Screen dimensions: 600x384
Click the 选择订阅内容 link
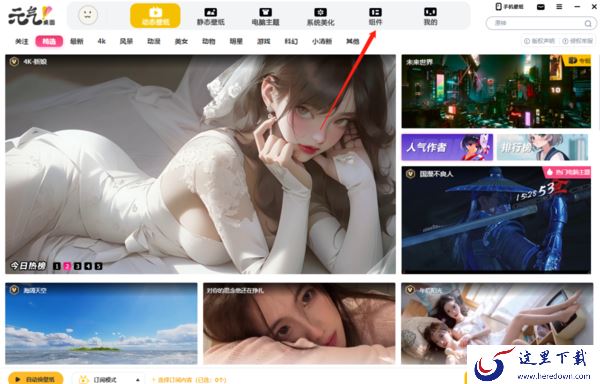pyautogui.click(x=189, y=380)
